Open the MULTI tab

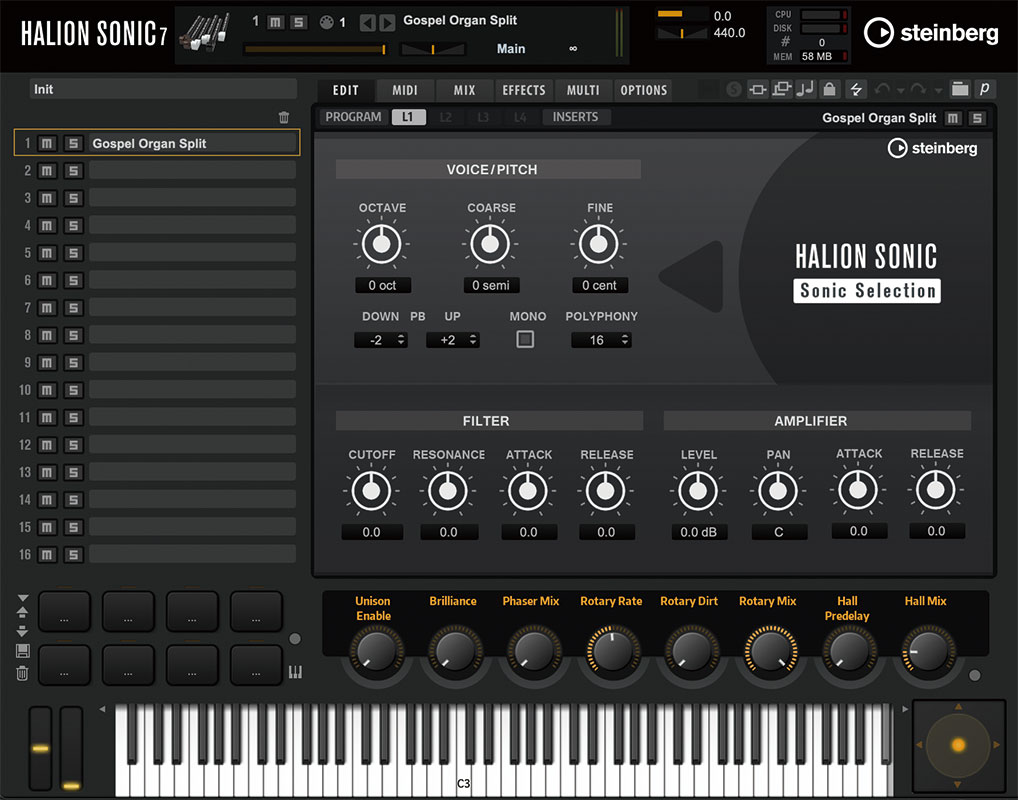[582, 90]
